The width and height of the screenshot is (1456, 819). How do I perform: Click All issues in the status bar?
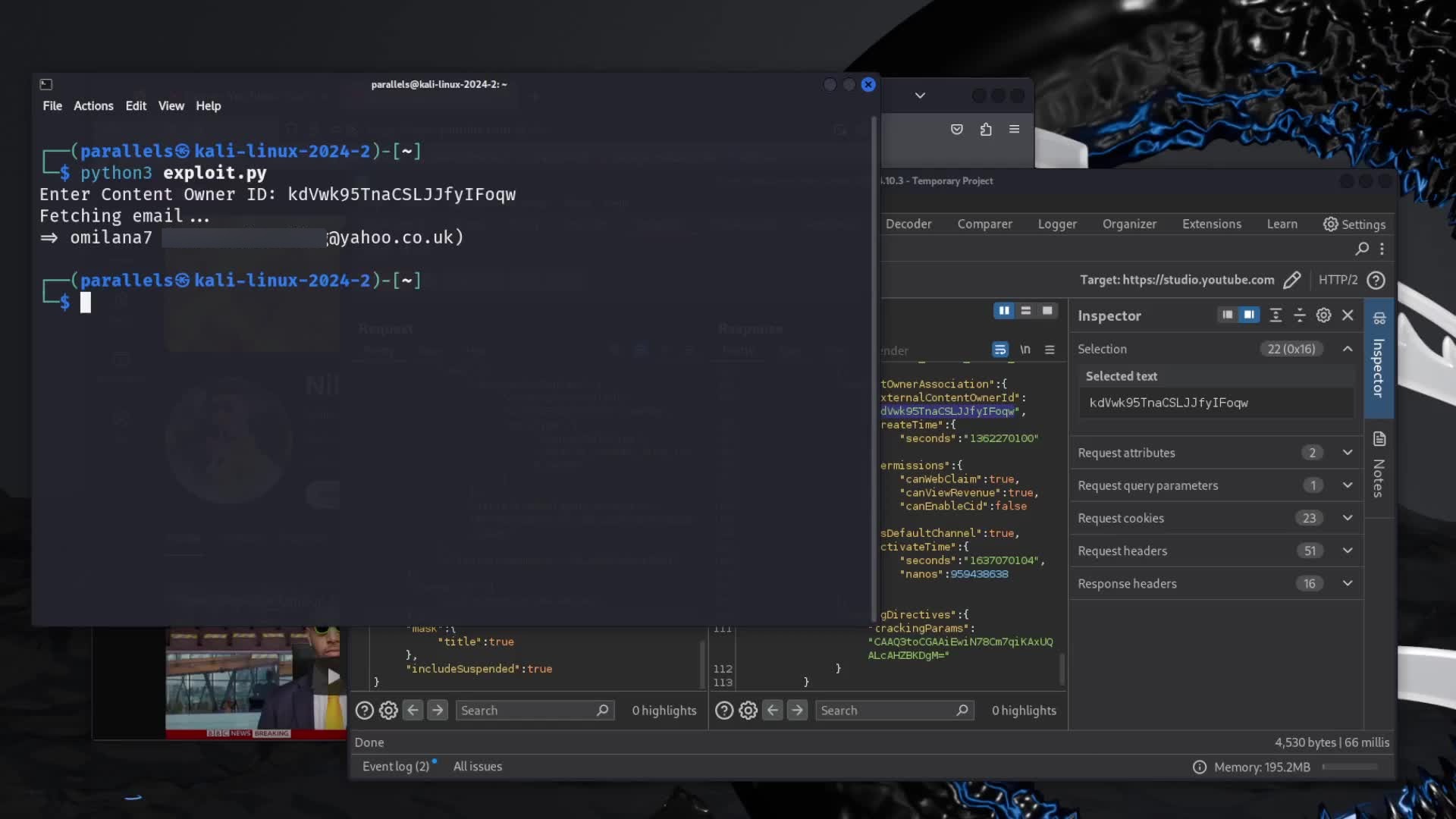click(x=478, y=766)
